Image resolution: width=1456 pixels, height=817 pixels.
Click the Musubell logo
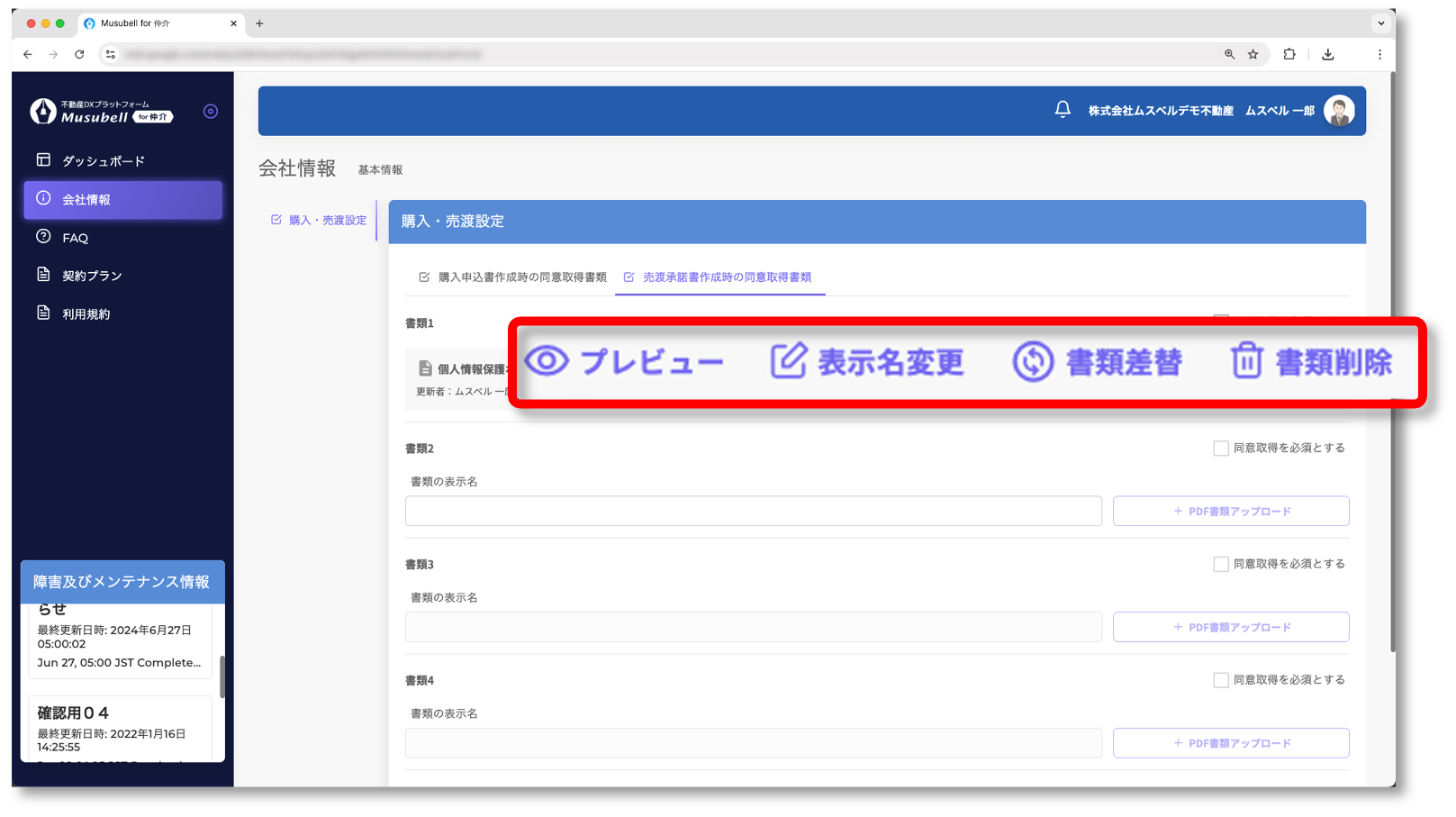pos(99,112)
